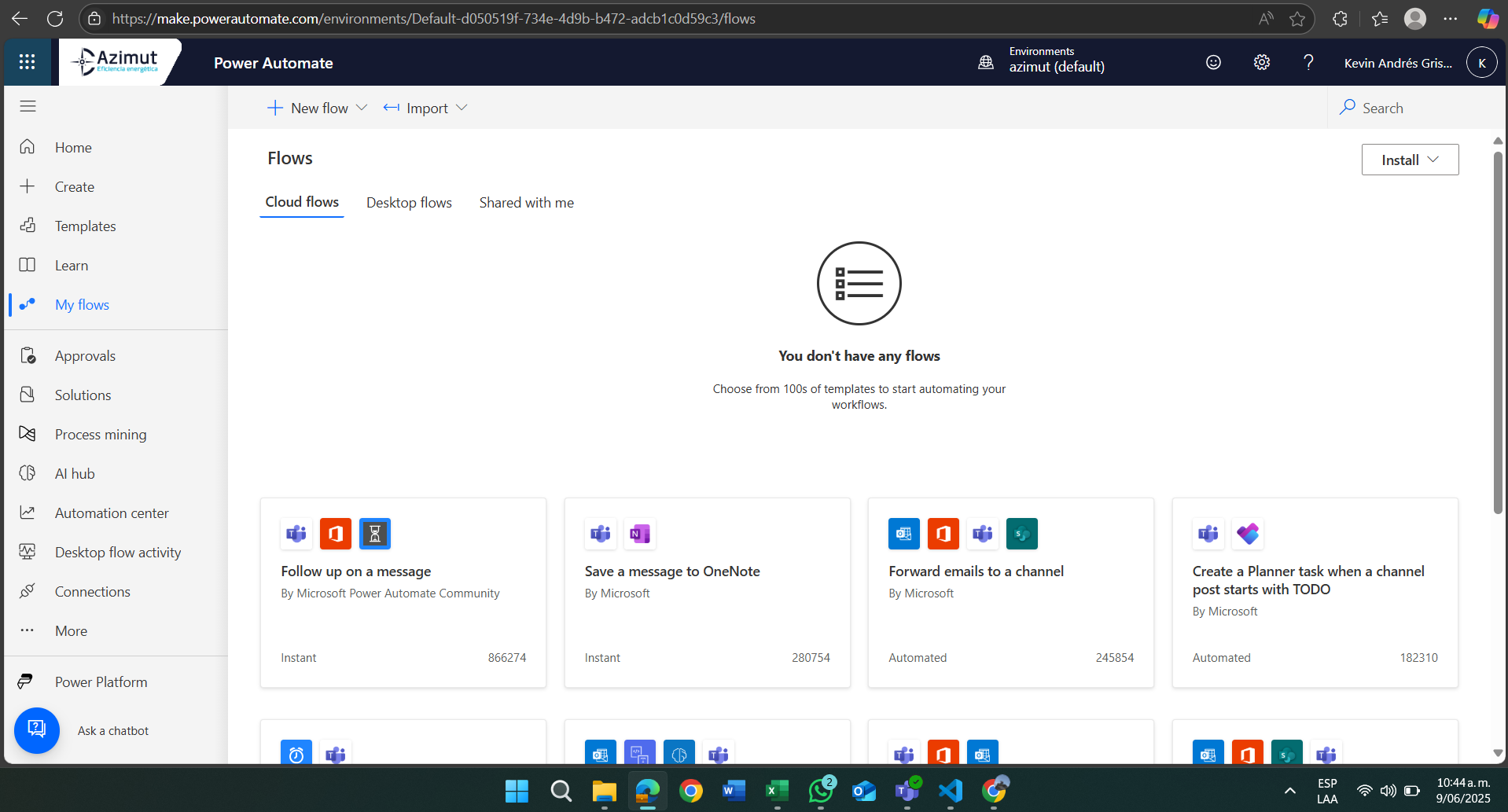Switch to the Desktop flows tab
The height and width of the screenshot is (812, 1508).
pos(409,202)
